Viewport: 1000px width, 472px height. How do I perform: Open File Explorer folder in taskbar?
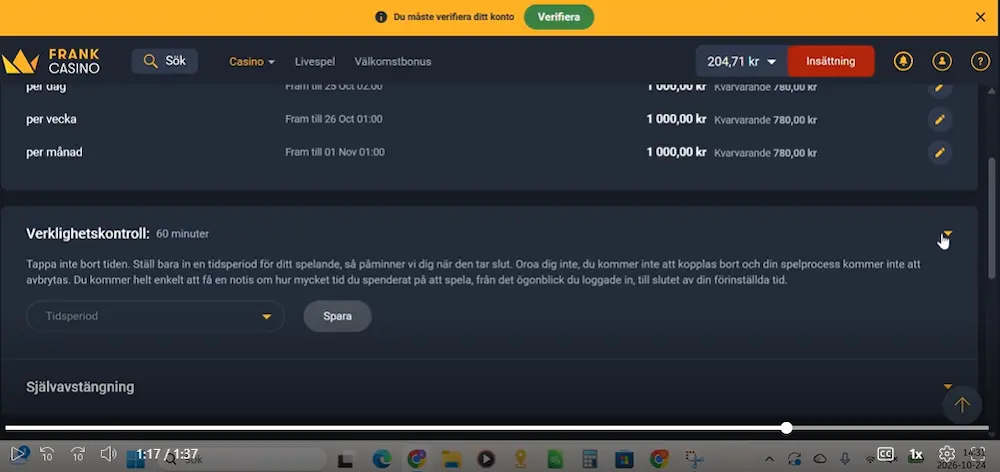452,459
